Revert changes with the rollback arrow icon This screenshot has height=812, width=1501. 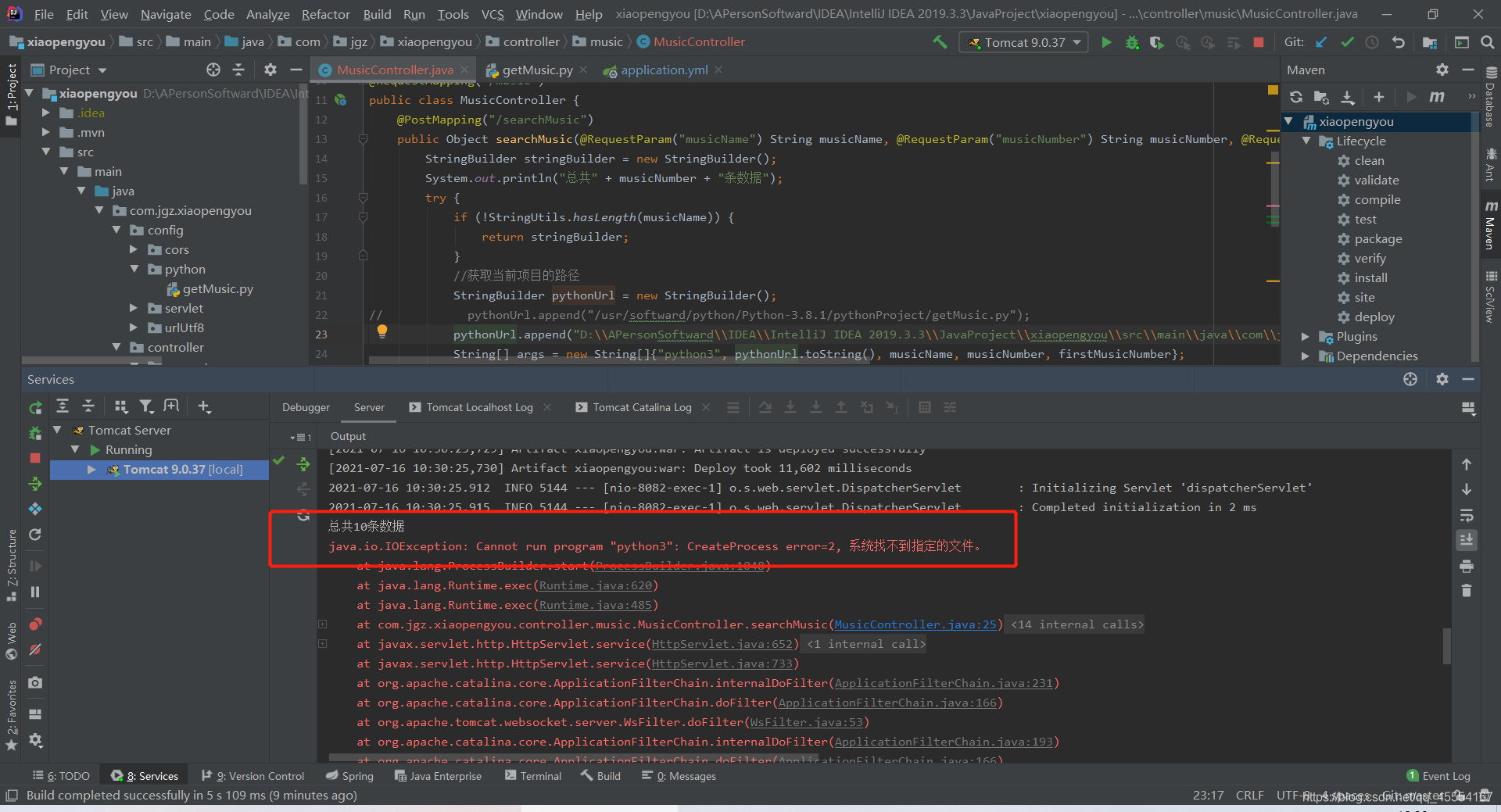pos(1399,42)
